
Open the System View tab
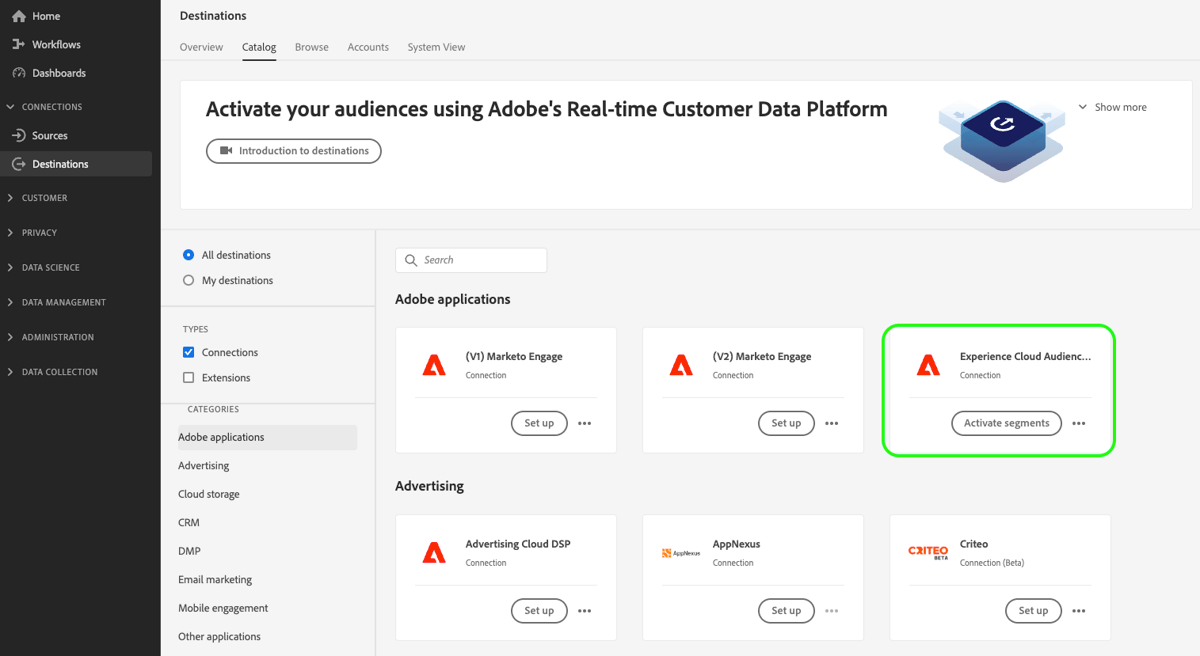pos(436,47)
